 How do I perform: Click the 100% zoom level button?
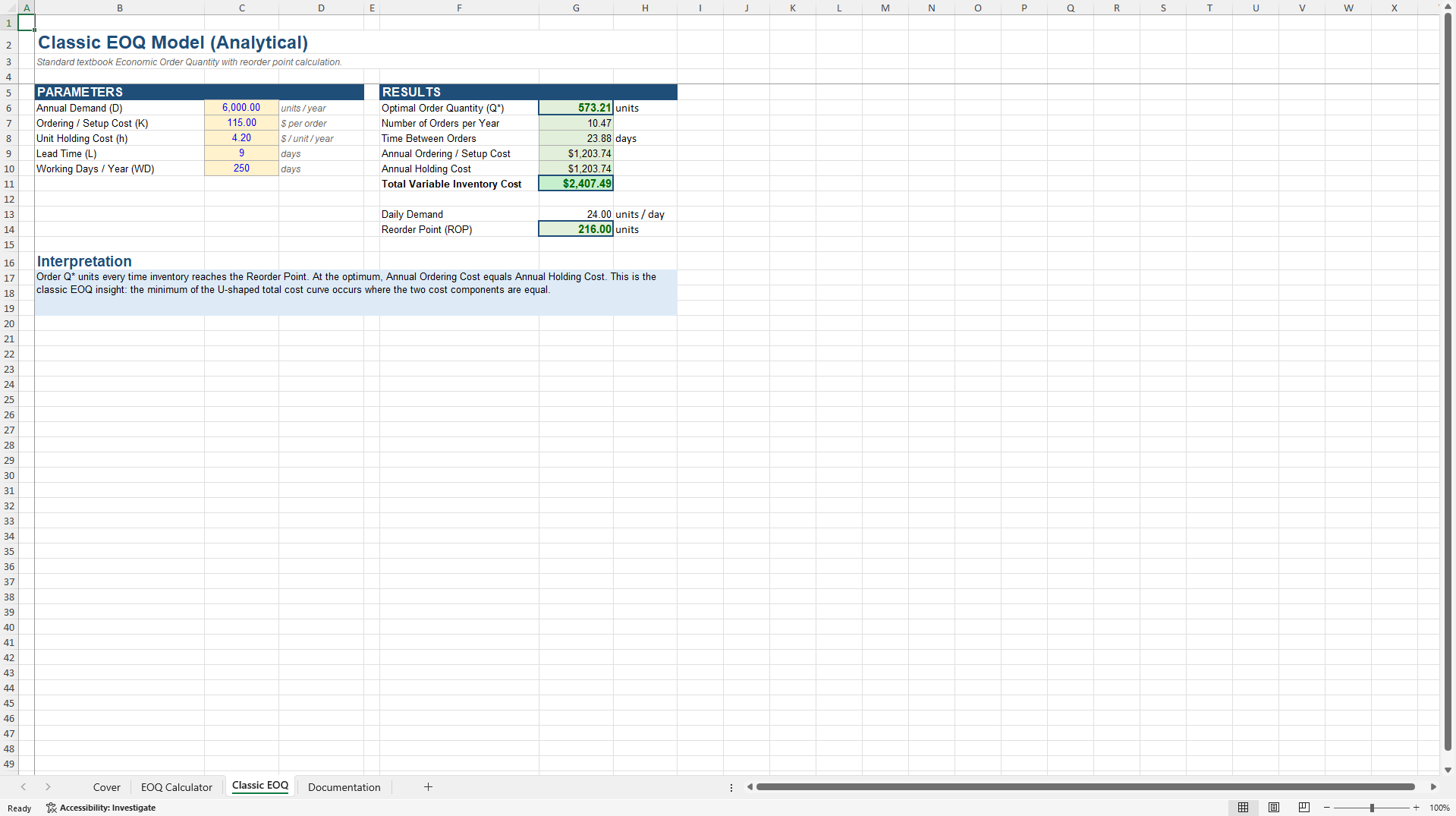pos(1439,808)
